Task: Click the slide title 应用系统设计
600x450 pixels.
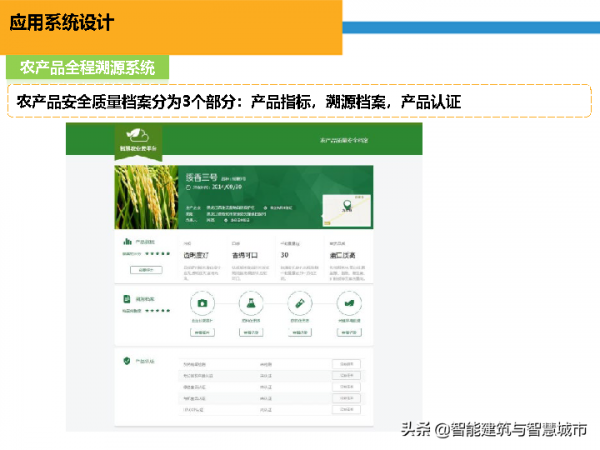Action: click(x=62, y=23)
